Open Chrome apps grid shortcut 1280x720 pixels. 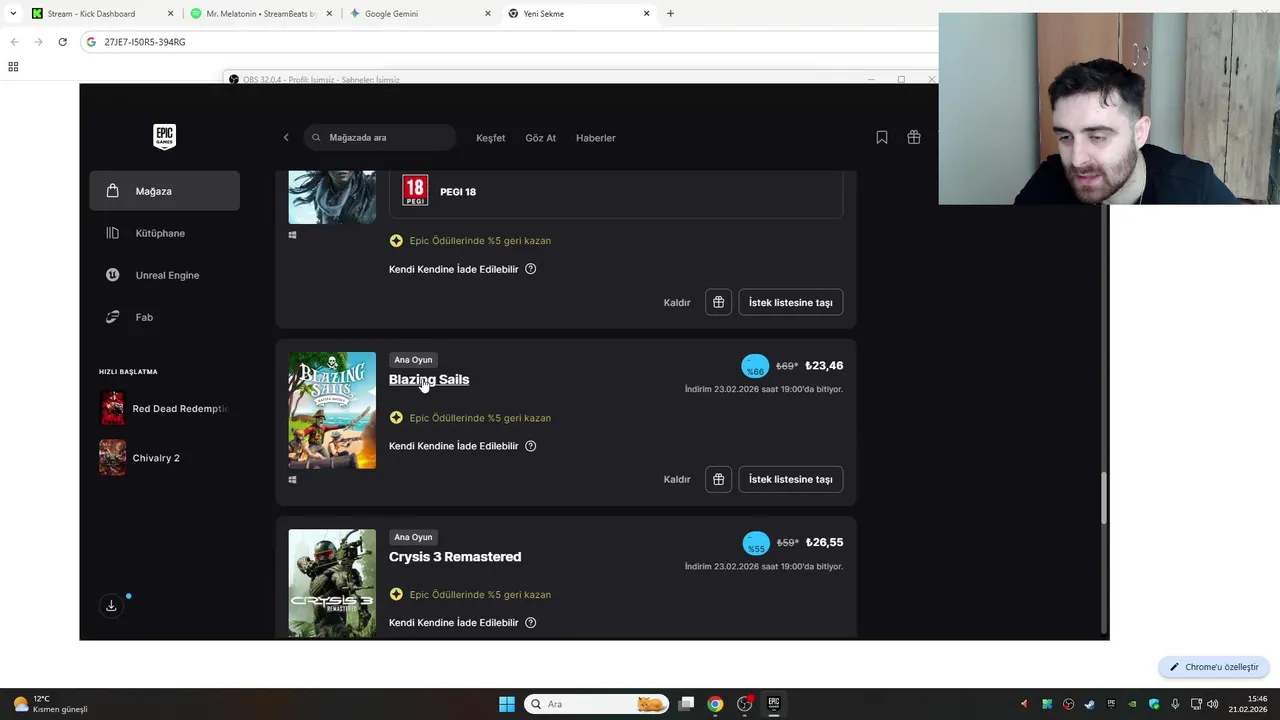13,67
